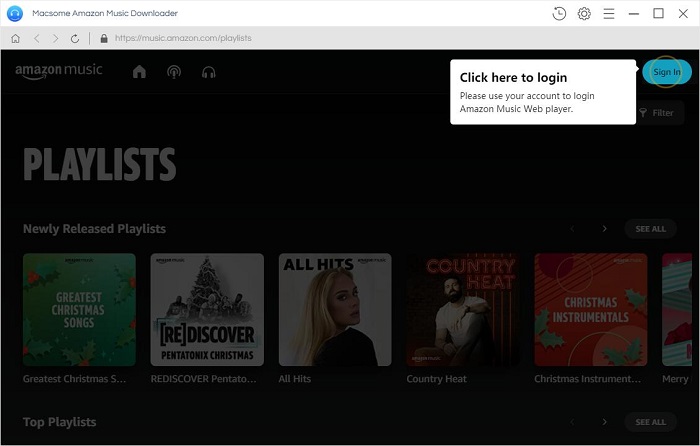See all Top Playlists
Screen dimensions: 700x446
(650, 422)
